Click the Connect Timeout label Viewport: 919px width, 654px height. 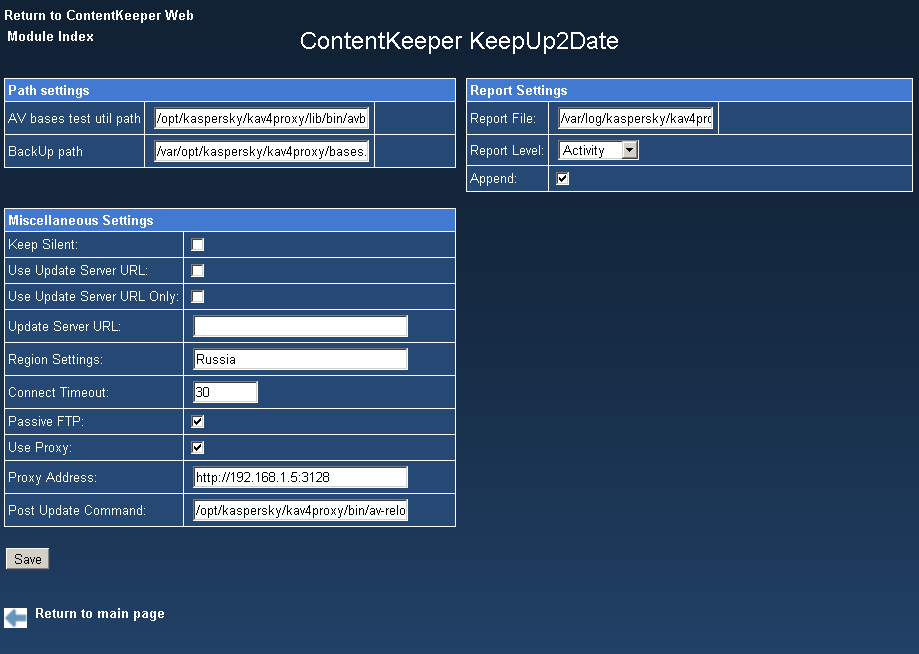58,393
